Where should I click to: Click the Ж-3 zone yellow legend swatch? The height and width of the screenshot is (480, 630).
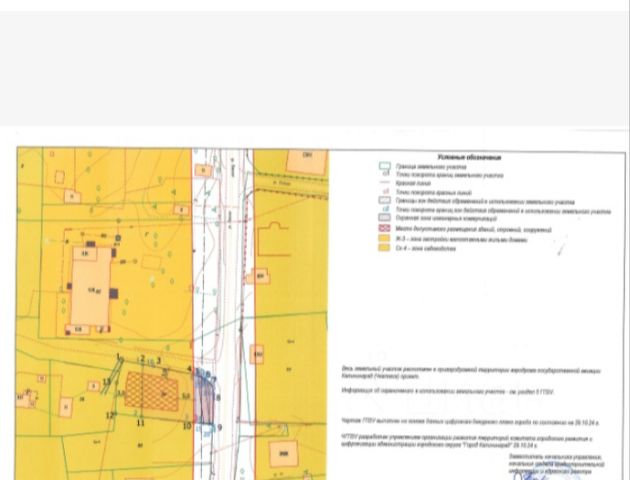(x=385, y=239)
